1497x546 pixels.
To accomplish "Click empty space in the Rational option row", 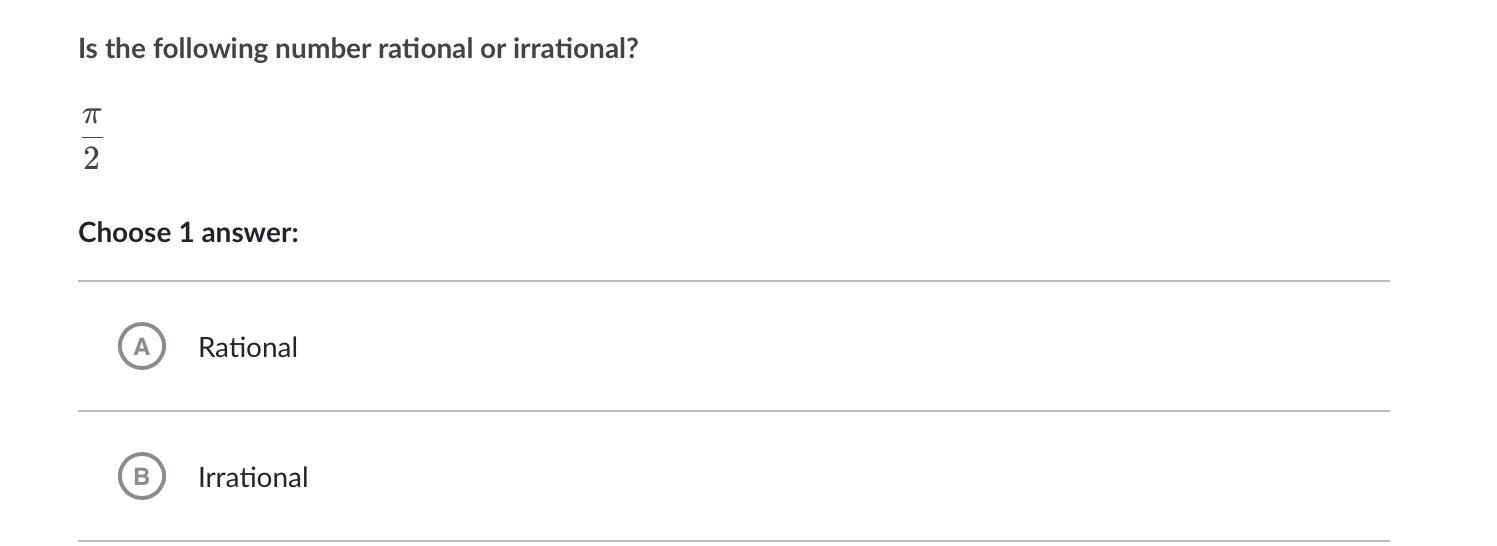I will 800,347.
